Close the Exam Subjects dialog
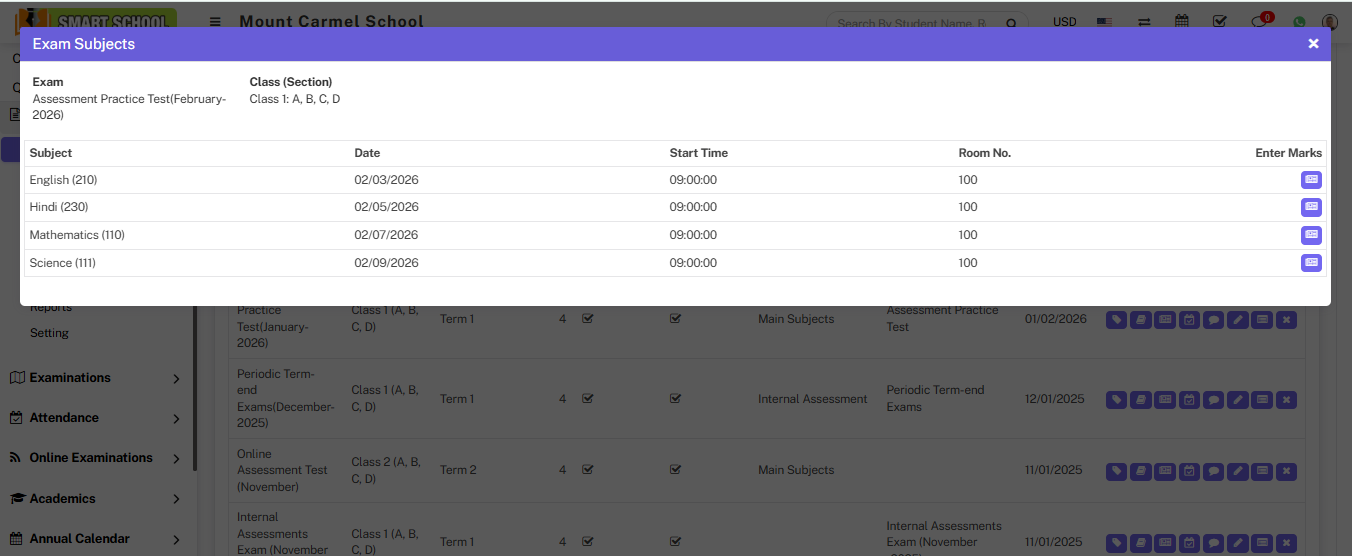Viewport: 1352px width, 556px height. (x=1313, y=44)
